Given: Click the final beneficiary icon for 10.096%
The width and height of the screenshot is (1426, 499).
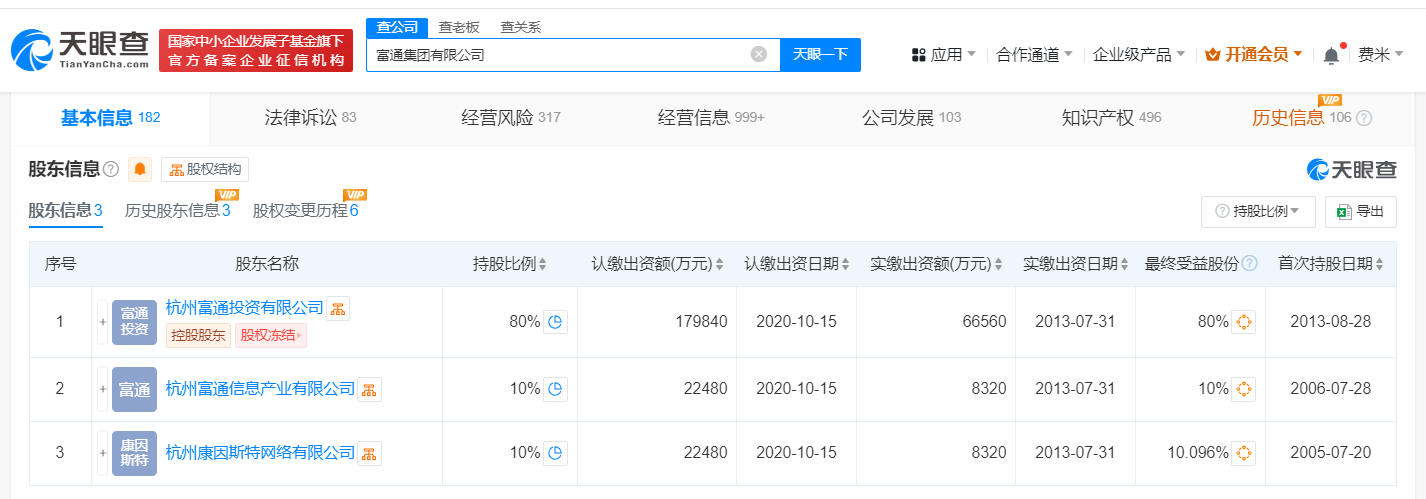Looking at the screenshot, I should [x=1244, y=453].
